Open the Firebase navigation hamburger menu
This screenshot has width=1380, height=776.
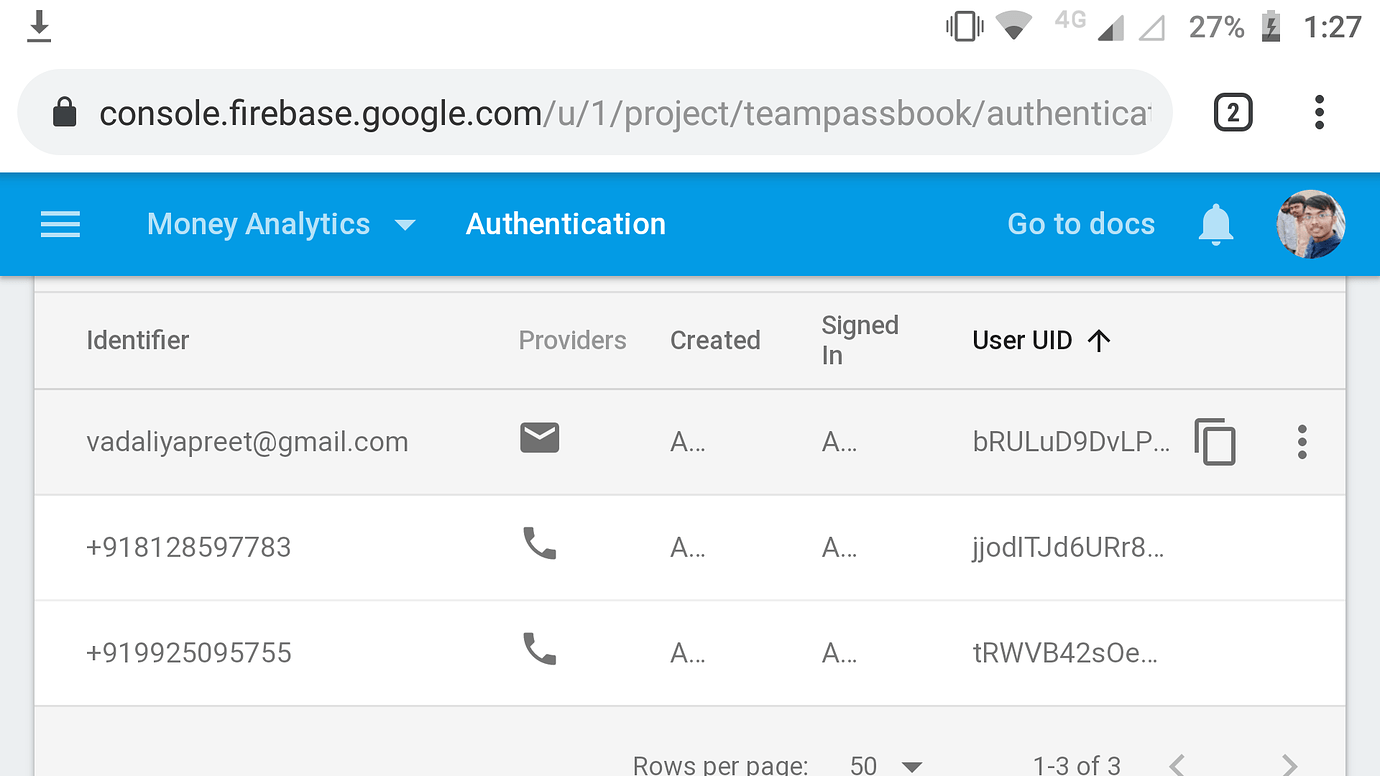pos(60,224)
